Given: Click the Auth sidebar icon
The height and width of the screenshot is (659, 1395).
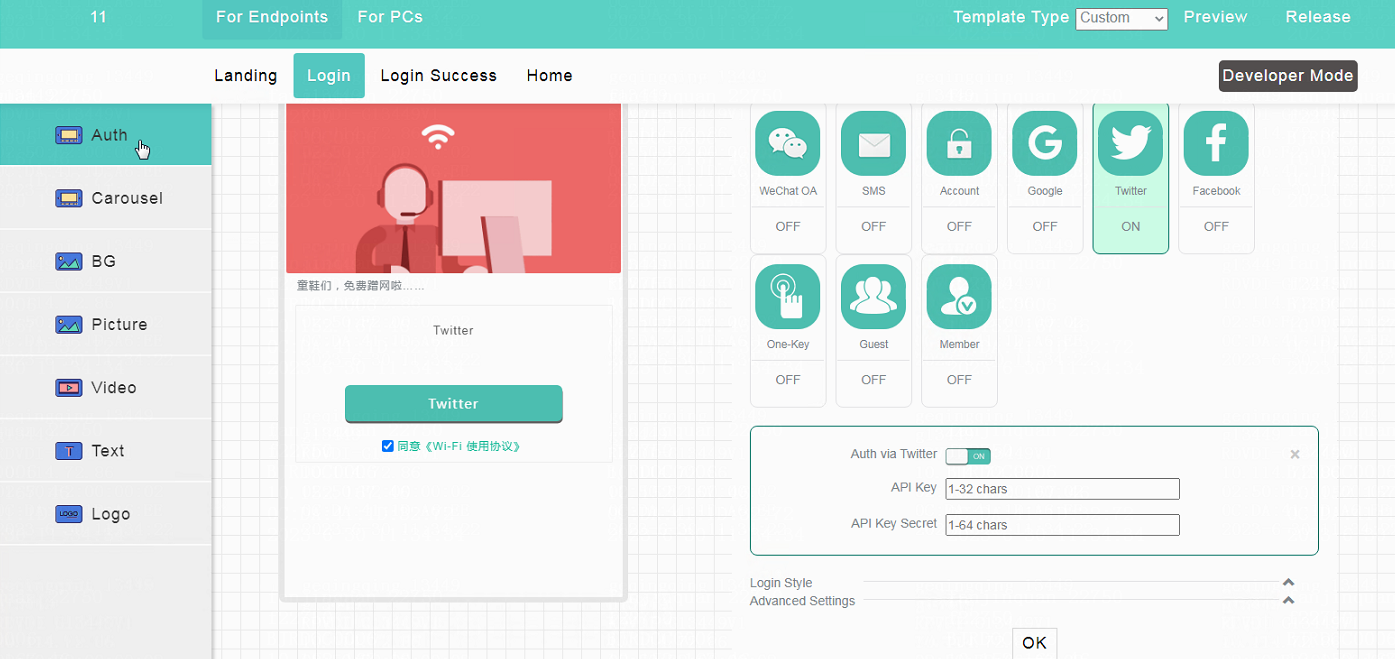Looking at the screenshot, I should click(x=68, y=135).
